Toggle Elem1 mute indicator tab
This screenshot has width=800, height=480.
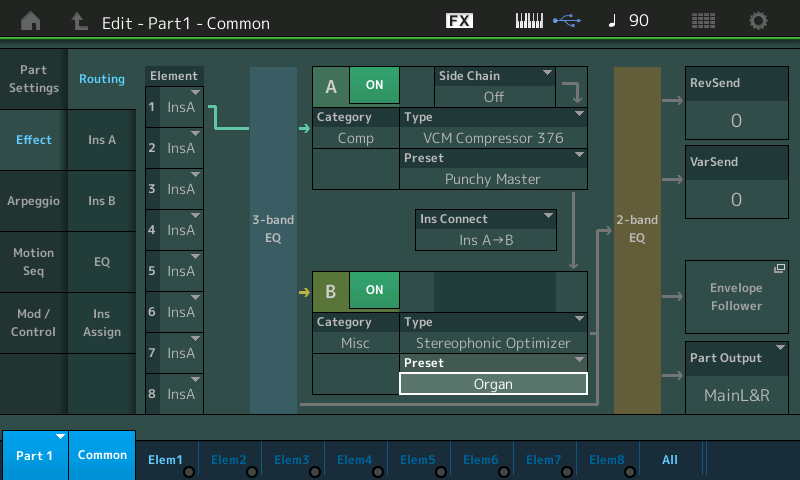pos(166,460)
